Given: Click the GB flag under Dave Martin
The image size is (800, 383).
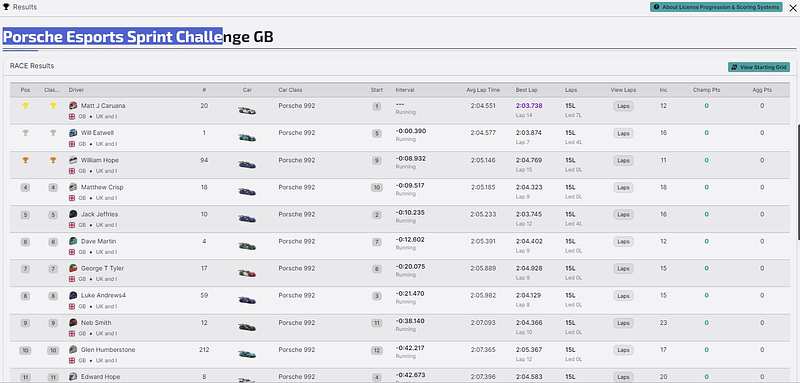Looking at the screenshot, I should pos(72,252).
